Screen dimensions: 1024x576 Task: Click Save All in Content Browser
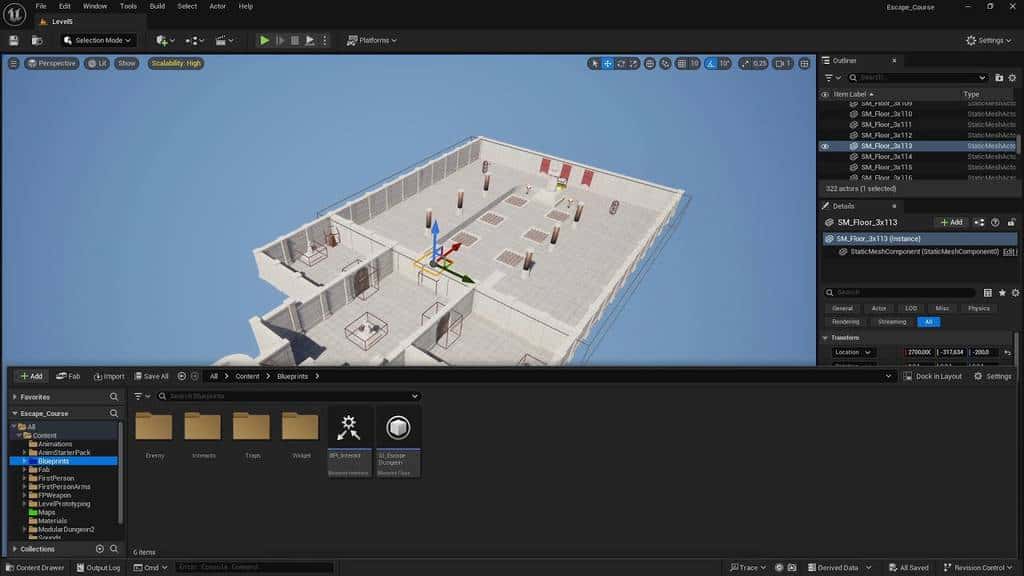(152, 377)
